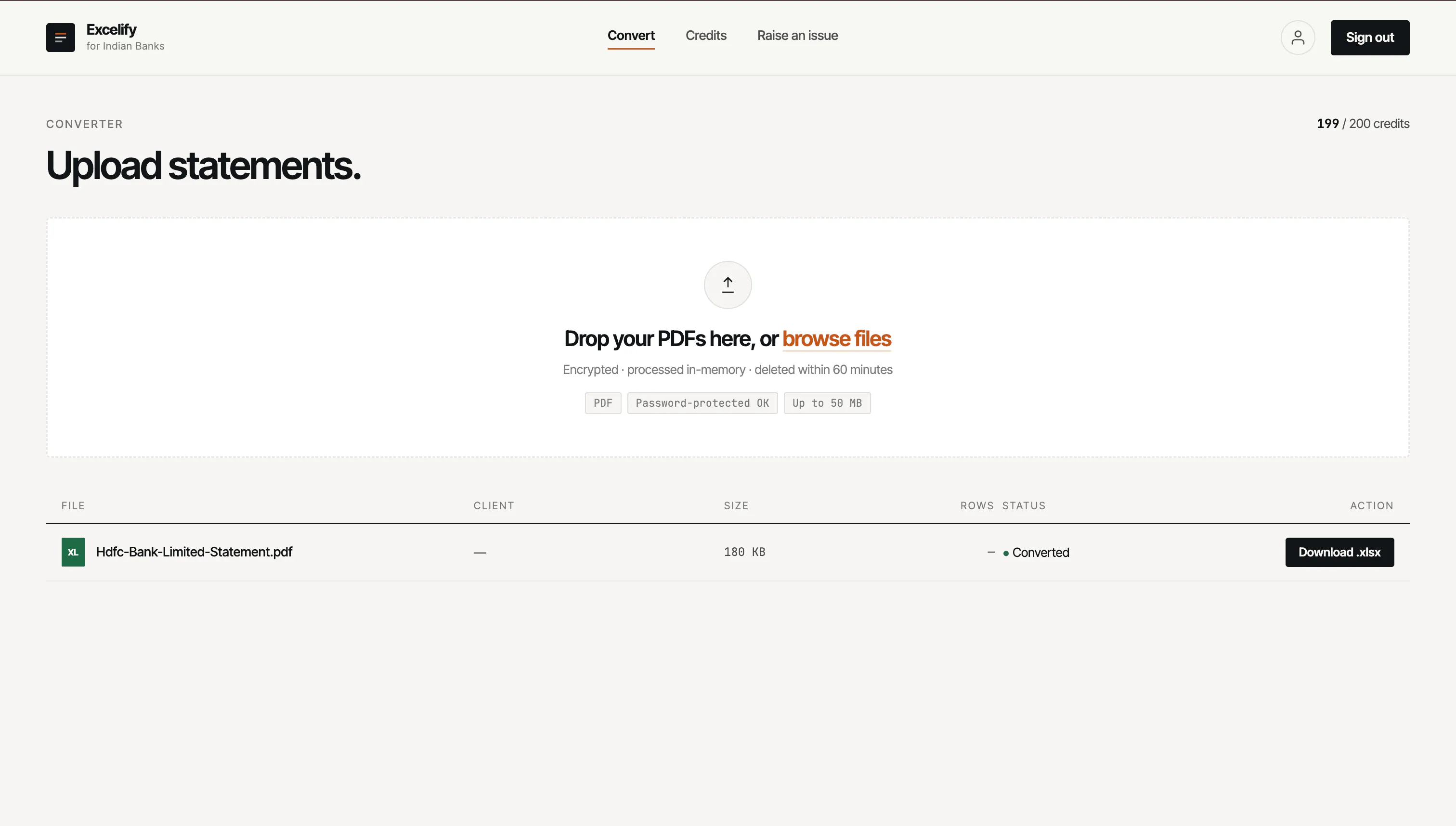The height and width of the screenshot is (826, 1456).
Task: Click the STATUS column header
Action: coord(1024,505)
